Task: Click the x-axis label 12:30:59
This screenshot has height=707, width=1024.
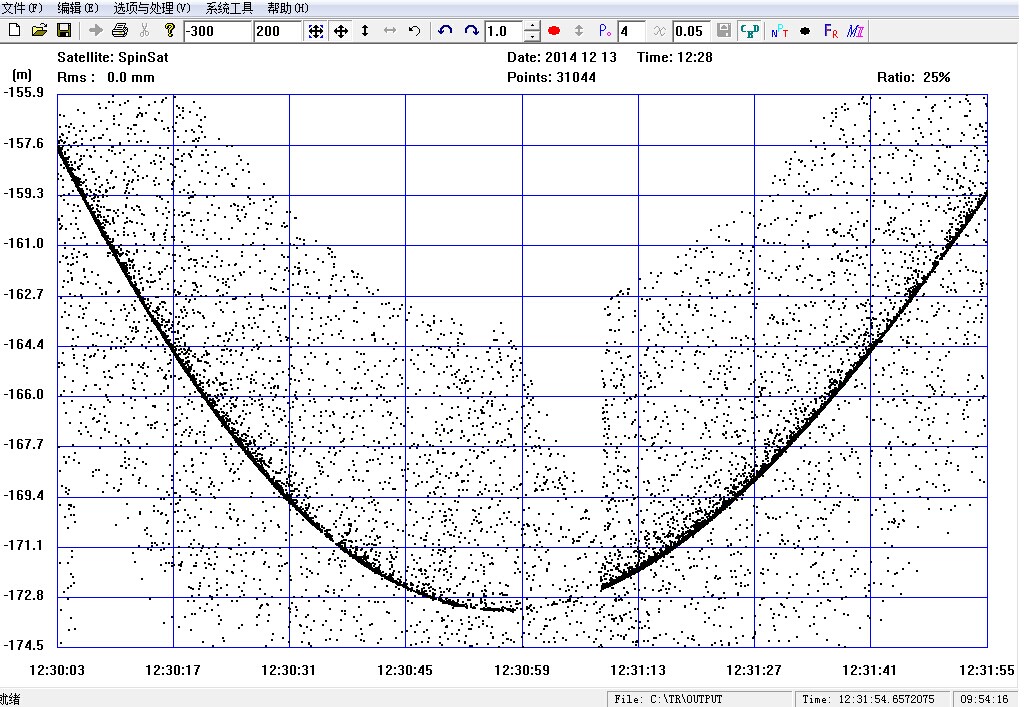Action: (522, 670)
